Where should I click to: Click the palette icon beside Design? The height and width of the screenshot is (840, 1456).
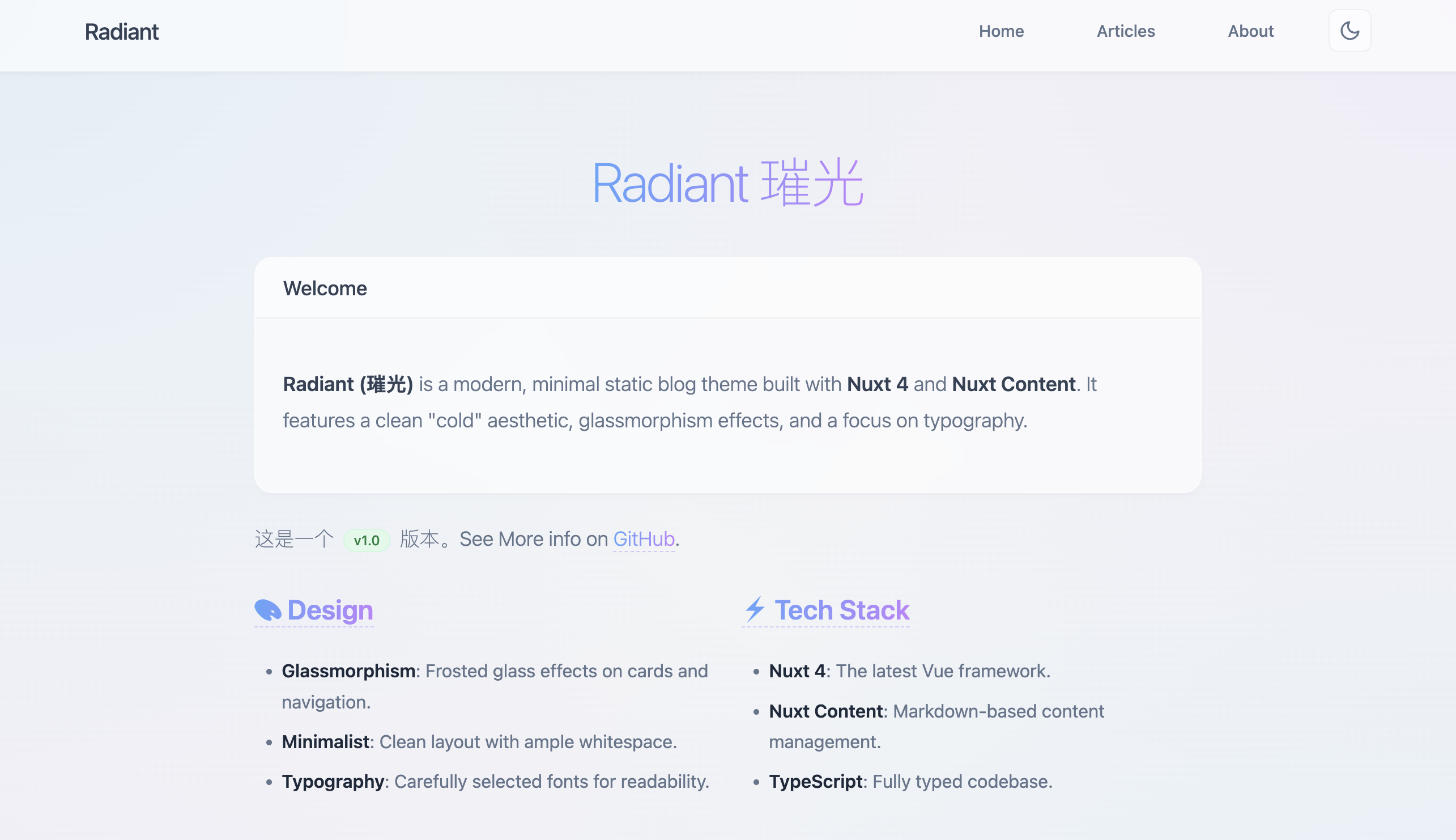pos(267,610)
